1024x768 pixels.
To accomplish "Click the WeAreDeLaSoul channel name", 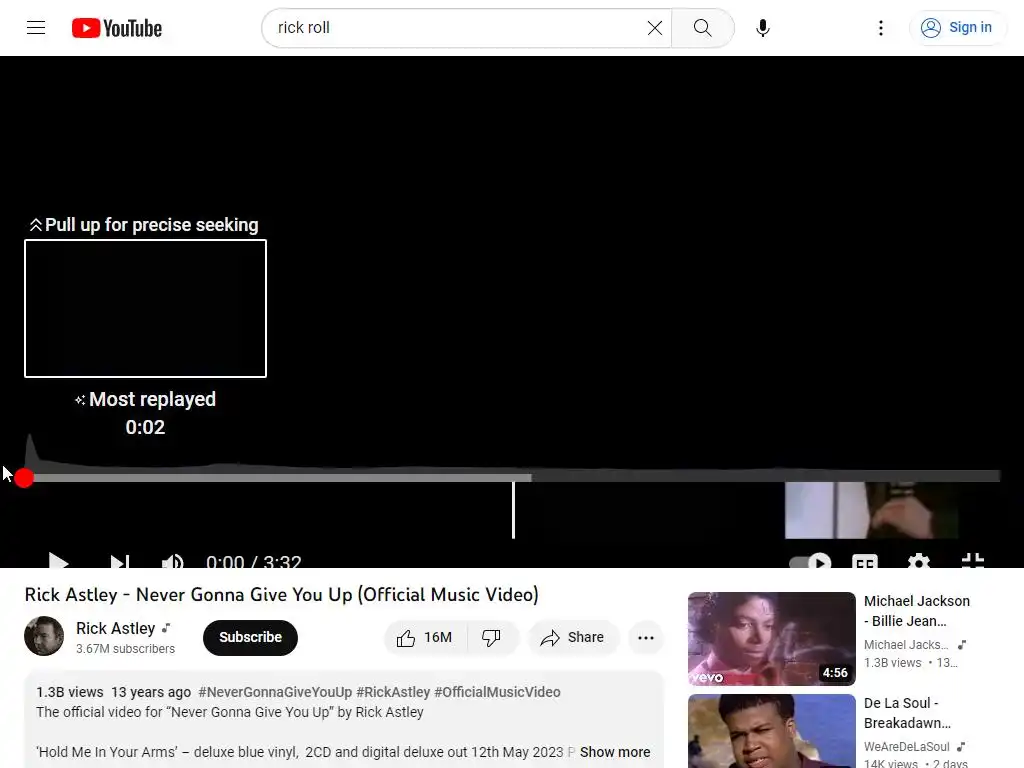I will (x=906, y=746).
